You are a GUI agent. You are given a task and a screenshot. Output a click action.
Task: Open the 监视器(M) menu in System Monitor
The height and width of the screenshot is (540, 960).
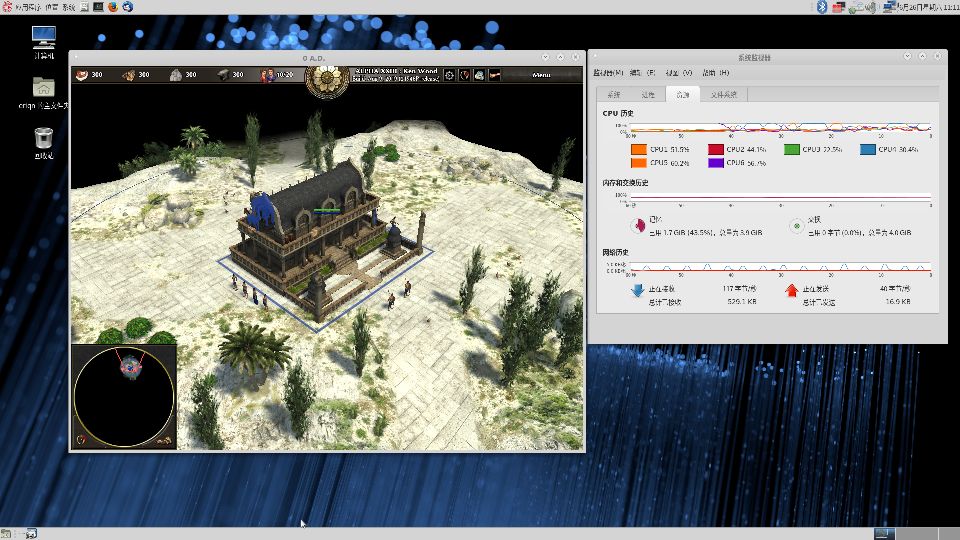[x=608, y=73]
